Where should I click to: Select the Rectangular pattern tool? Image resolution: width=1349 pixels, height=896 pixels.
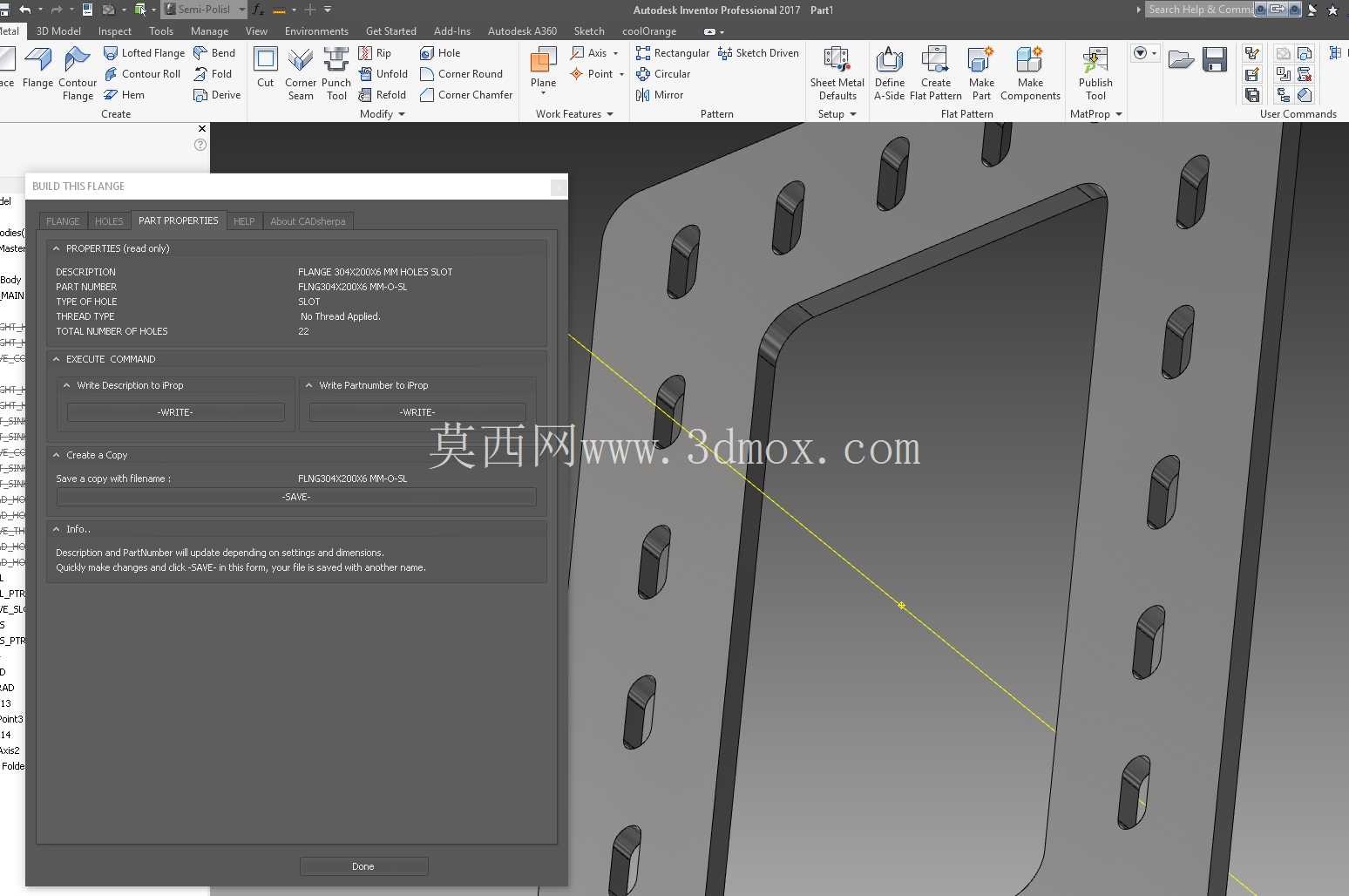[x=673, y=53]
